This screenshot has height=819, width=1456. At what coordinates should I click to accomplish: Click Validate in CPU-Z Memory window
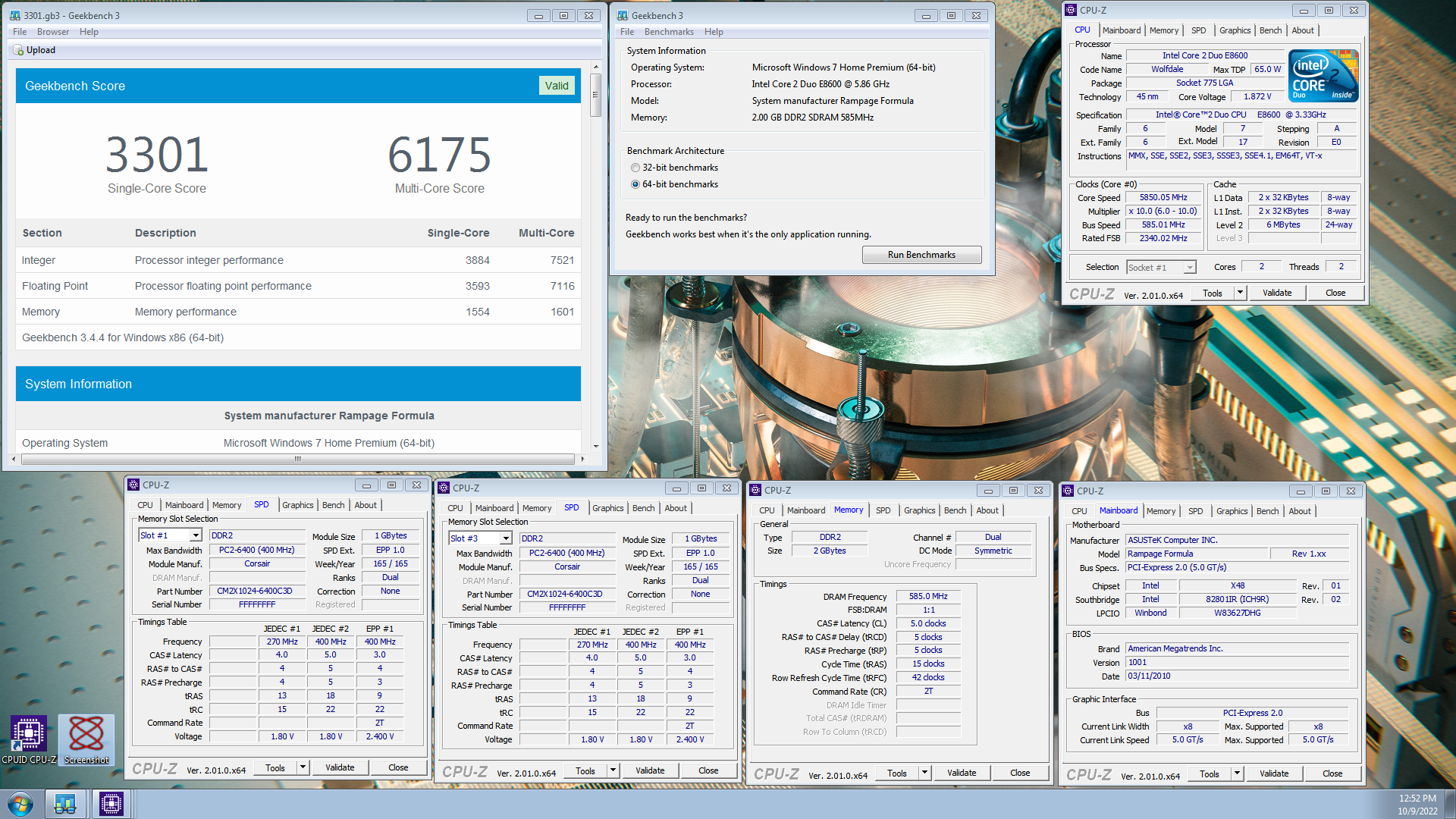coord(962,773)
